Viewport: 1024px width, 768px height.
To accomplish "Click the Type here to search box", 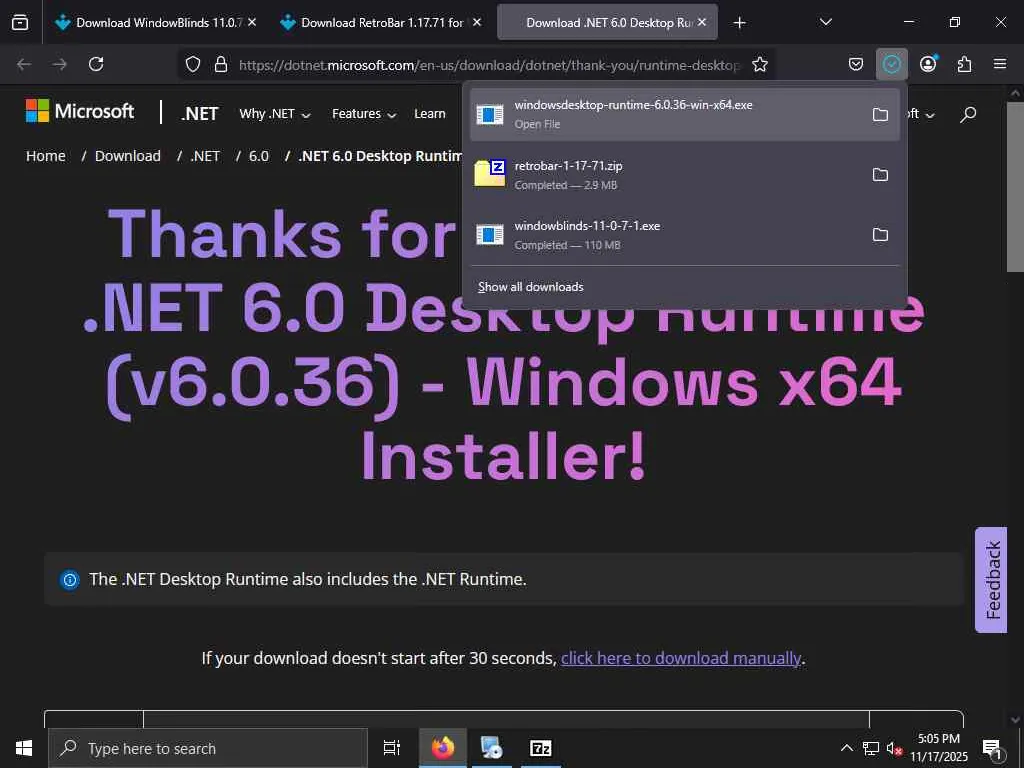I will (208, 748).
